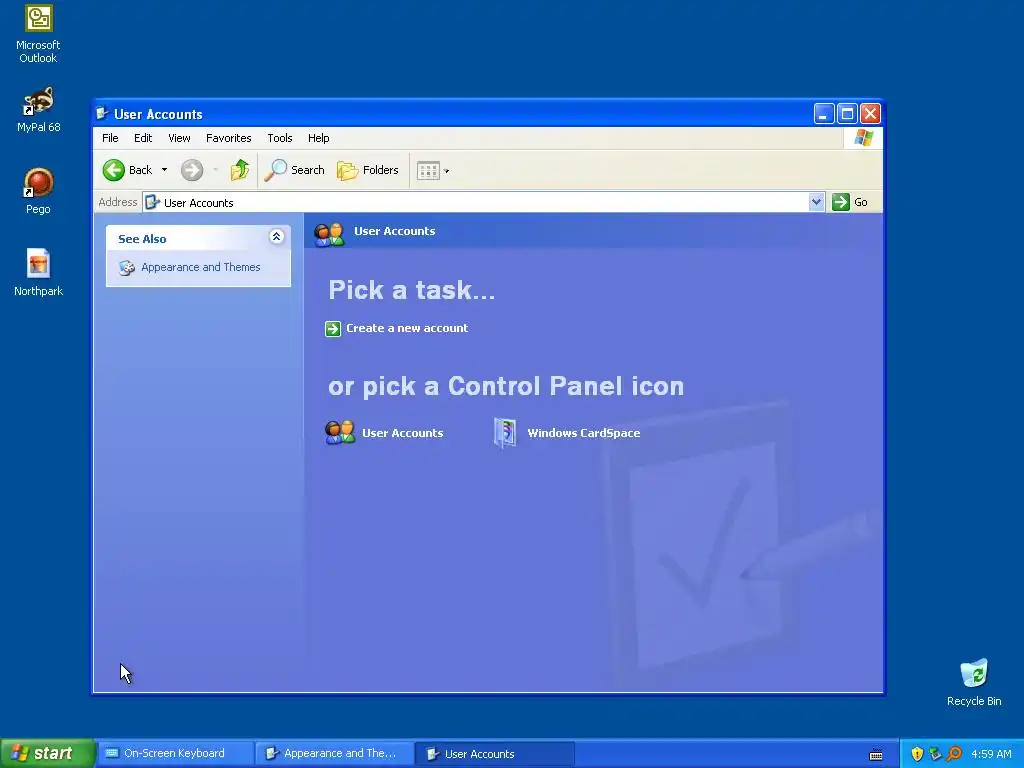Open Microsoft Outlook desktop icon
This screenshot has width=1024, height=768.
point(38,33)
